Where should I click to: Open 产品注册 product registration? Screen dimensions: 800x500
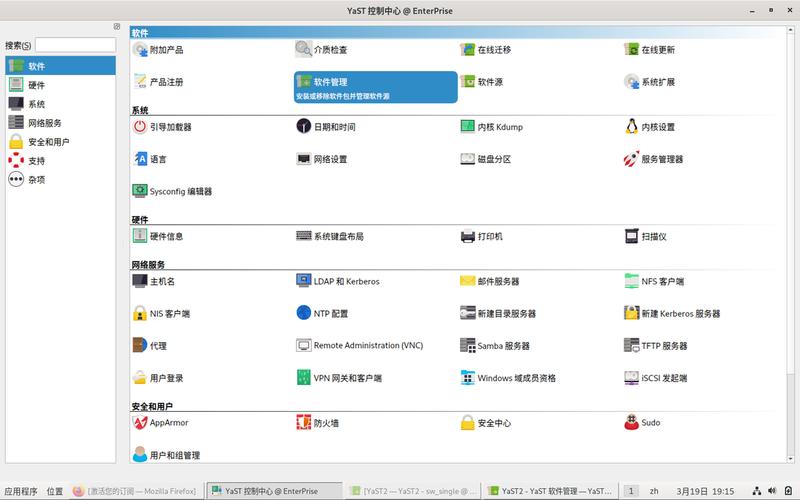(x=158, y=82)
